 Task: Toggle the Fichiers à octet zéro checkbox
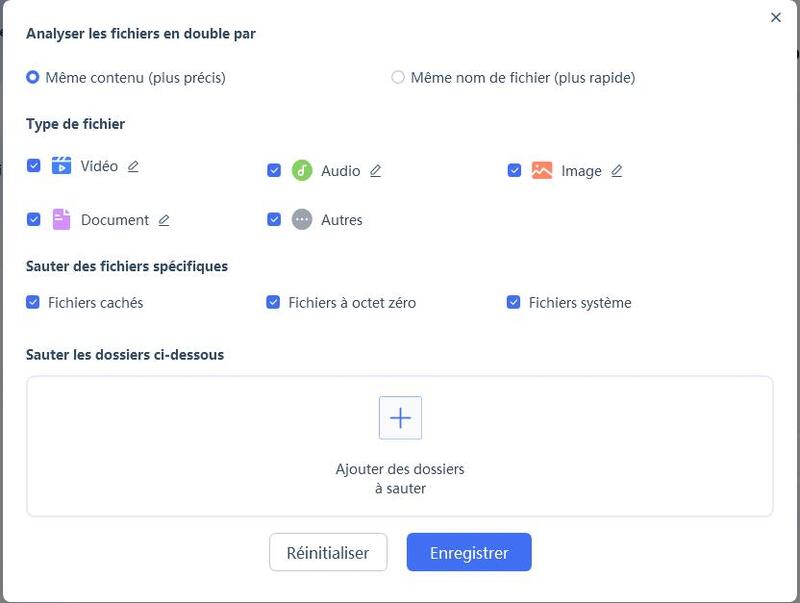273,302
